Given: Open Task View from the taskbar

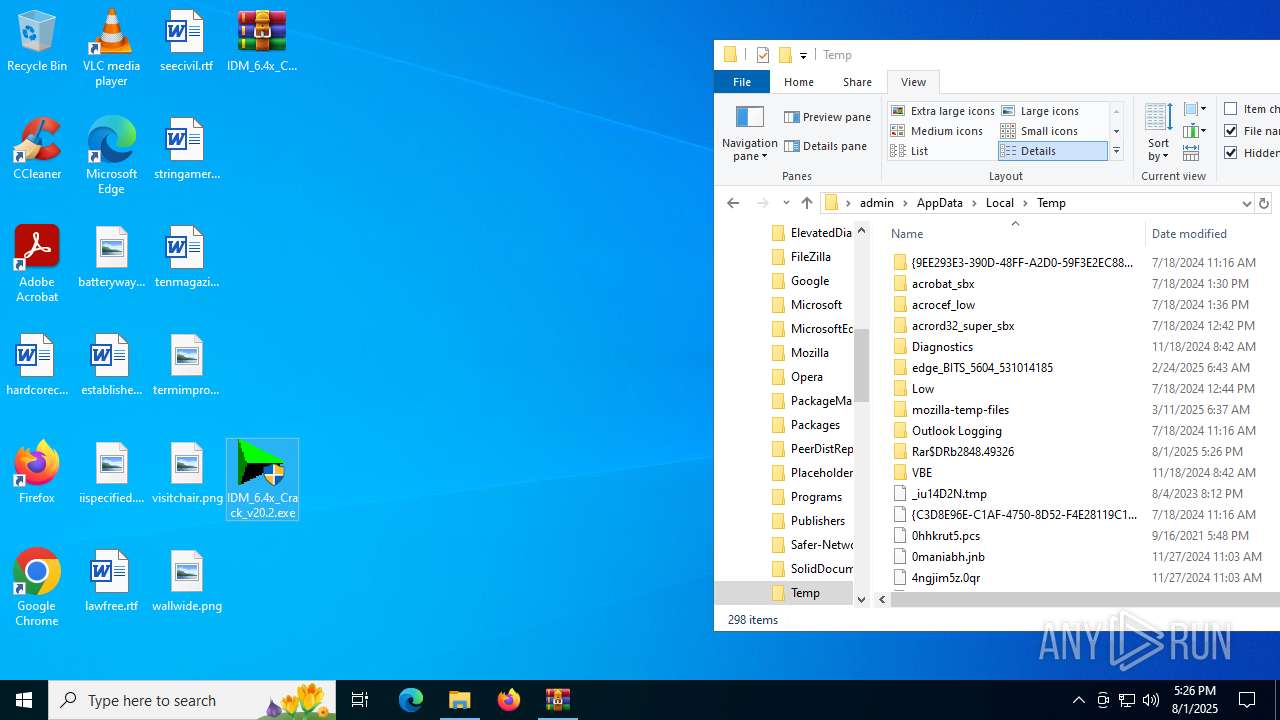Looking at the screenshot, I should pyautogui.click(x=360, y=700).
